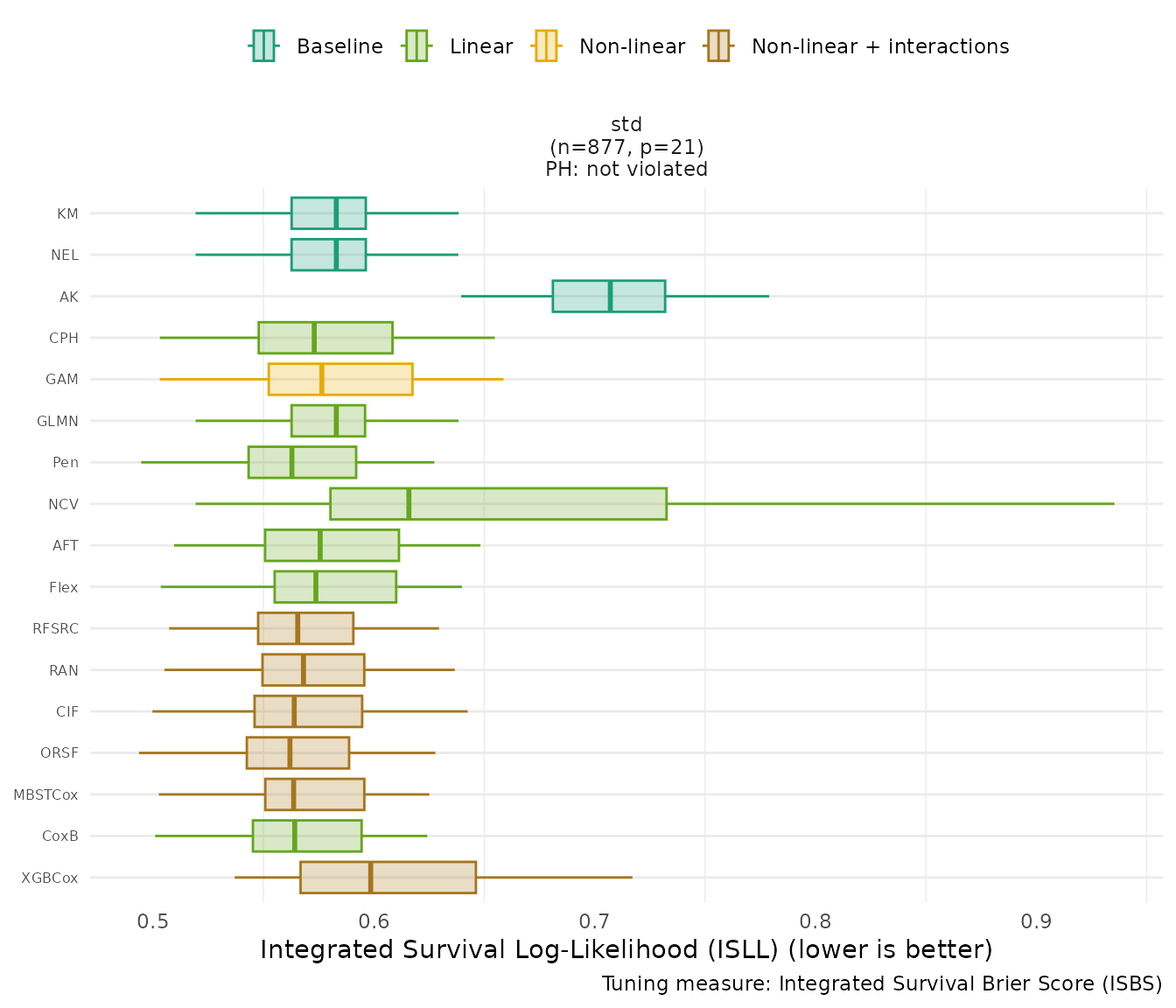Select the CPH row axis label
The image size is (1176, 1008).
[64, 338]
